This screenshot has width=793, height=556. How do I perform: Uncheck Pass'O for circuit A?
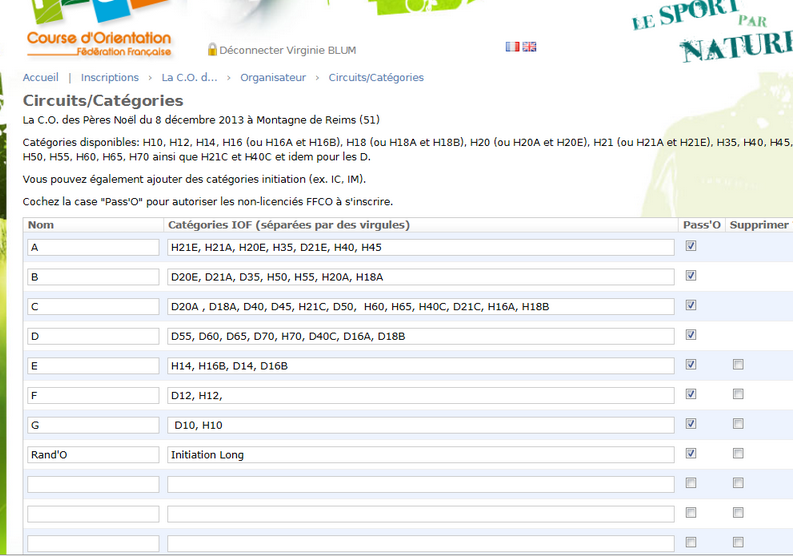[x=691, y=246]
